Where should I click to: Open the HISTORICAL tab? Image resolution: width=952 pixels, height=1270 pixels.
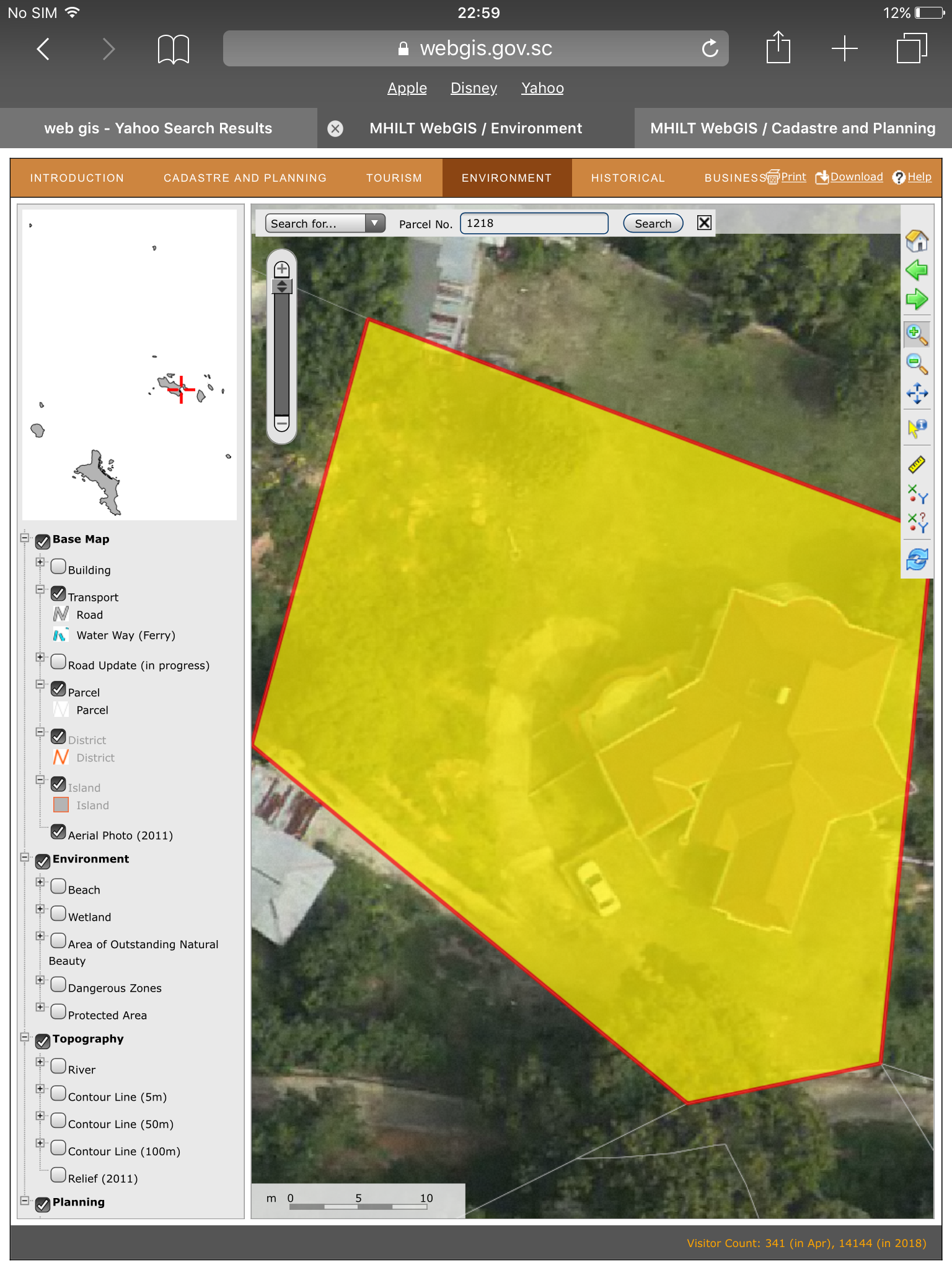coord(628,178)
